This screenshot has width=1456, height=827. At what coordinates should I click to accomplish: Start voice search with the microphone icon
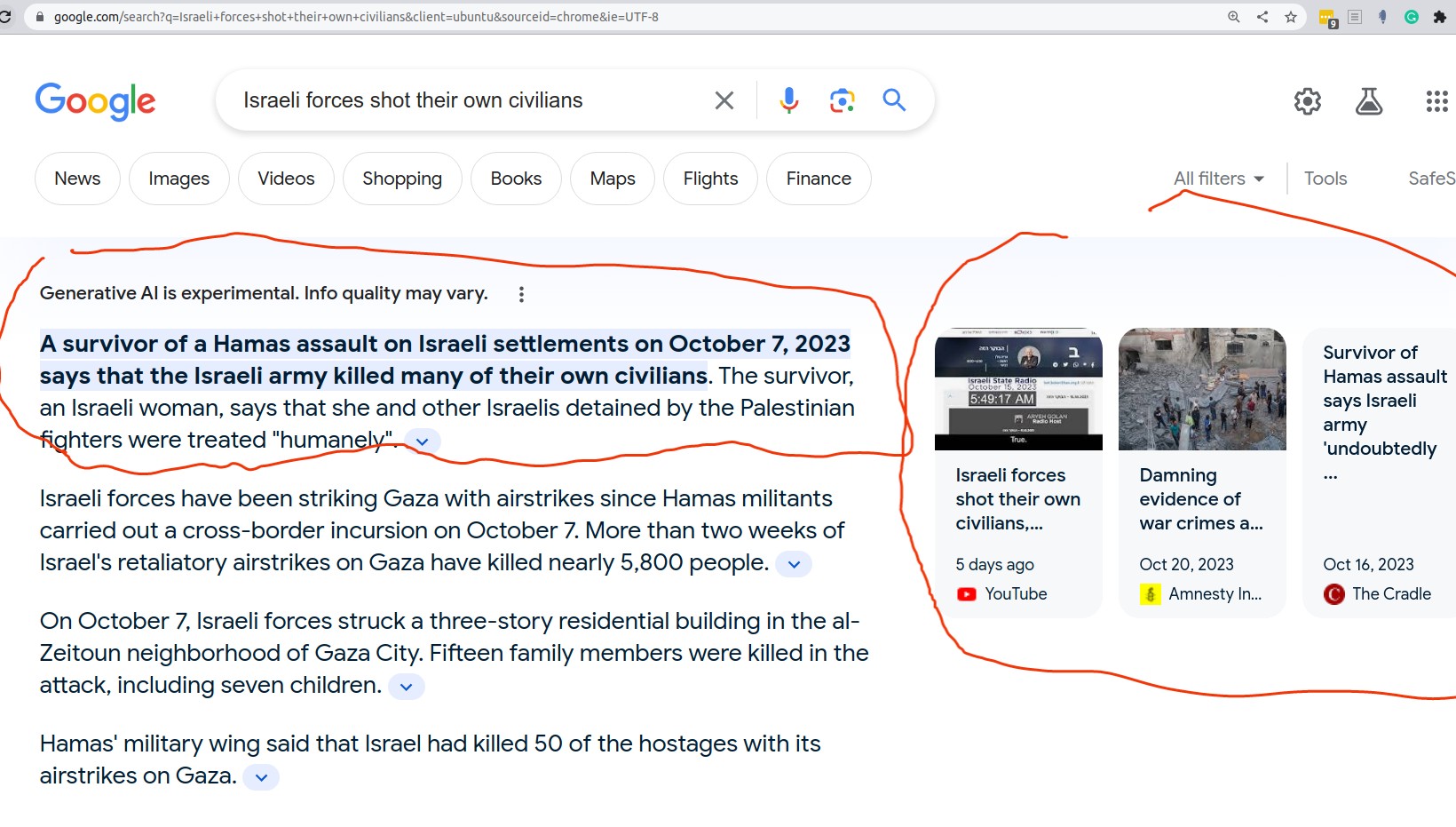click(x=788, y=100)
